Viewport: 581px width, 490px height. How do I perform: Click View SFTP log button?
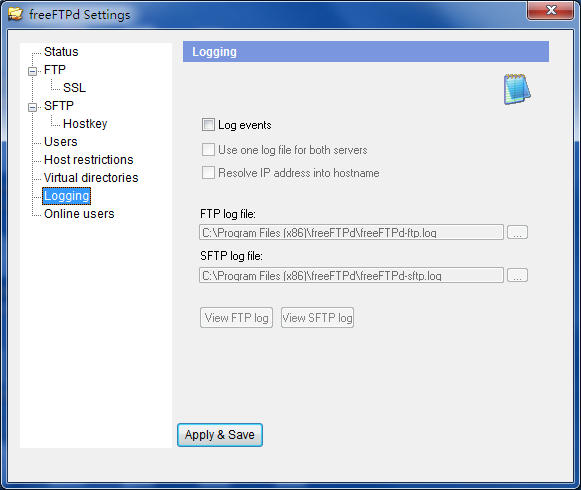pos(317,318)
